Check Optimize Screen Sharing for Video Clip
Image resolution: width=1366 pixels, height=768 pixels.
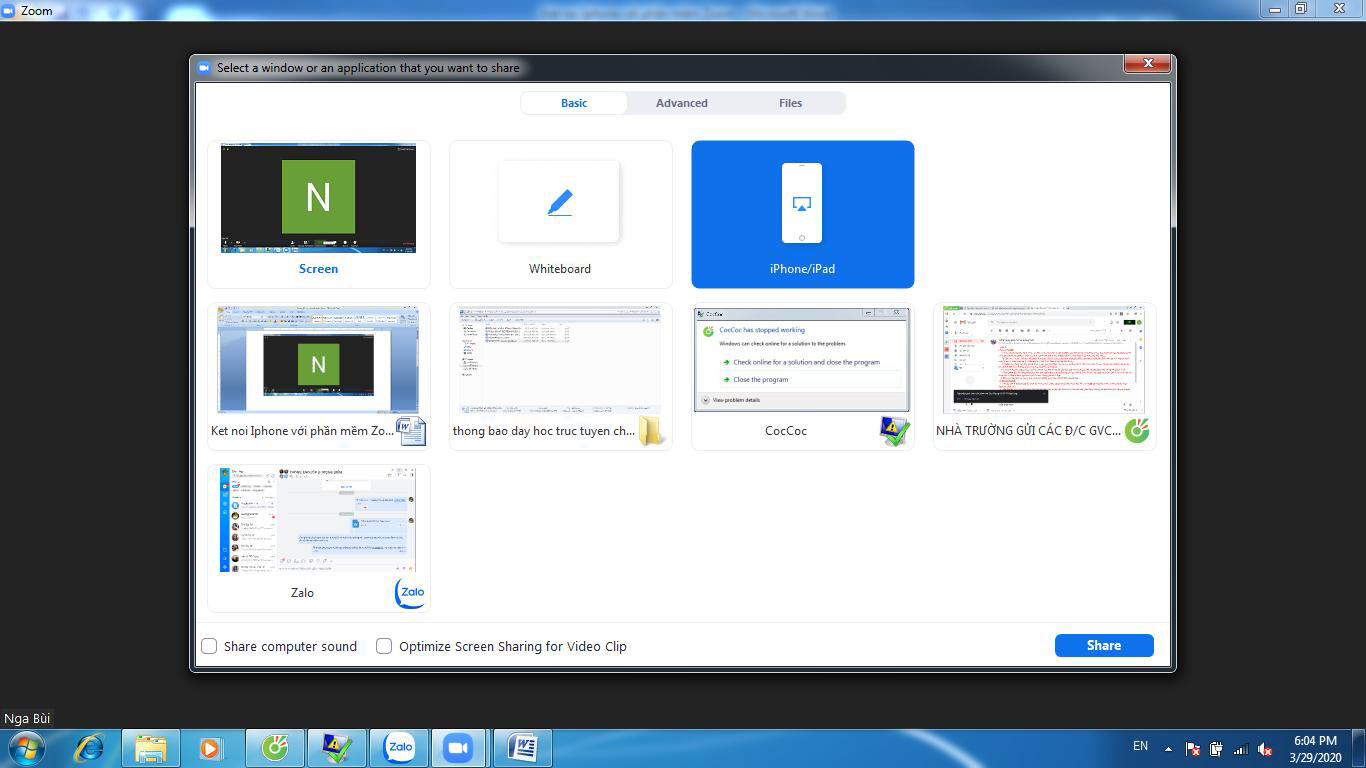[x=384, y=646]
